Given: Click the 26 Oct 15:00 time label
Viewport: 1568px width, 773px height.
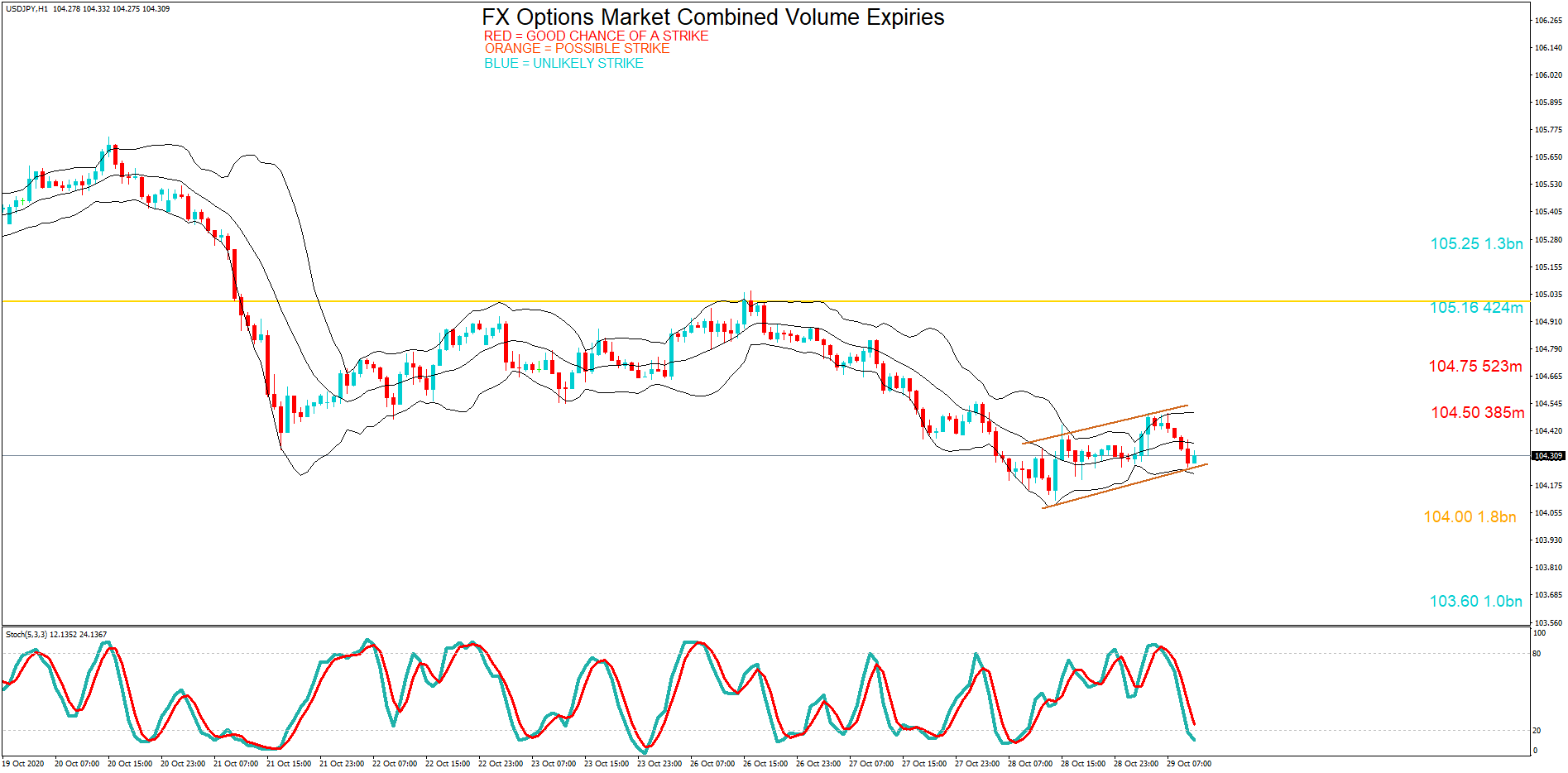Looking at the screenshot, I should pyautogui.click(x=765, y=764).
